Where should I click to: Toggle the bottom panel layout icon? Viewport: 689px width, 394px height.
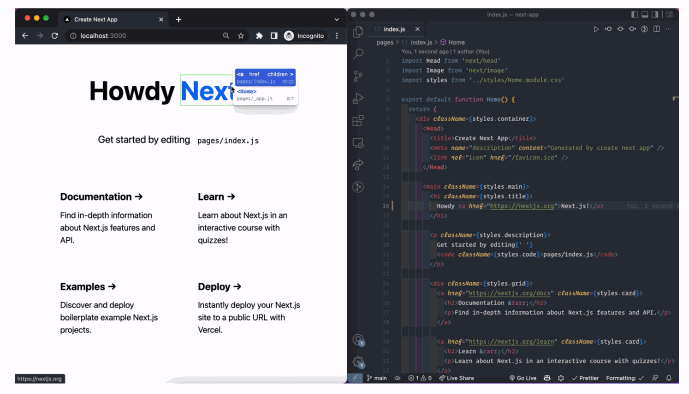click(x=645, y=14)
